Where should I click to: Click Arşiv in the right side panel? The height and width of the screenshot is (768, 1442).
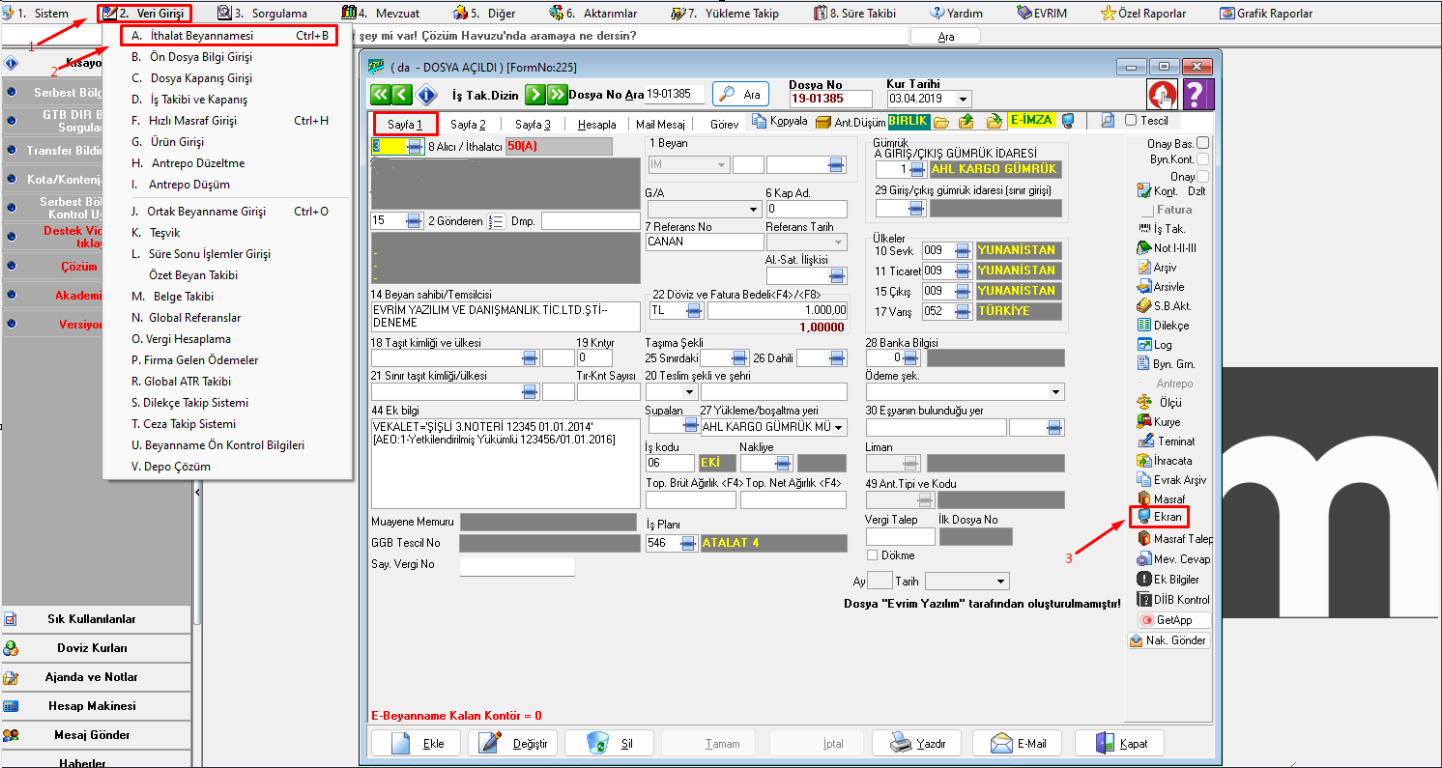(x=1157, y=267)
